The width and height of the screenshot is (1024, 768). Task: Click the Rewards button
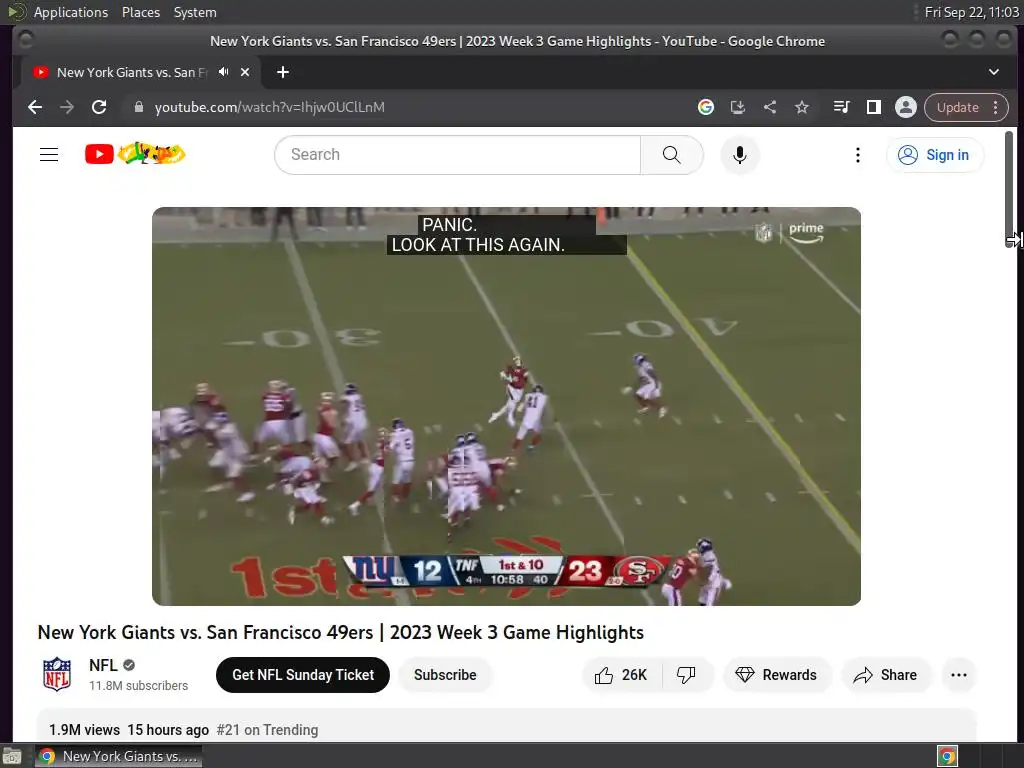[776, 675]
